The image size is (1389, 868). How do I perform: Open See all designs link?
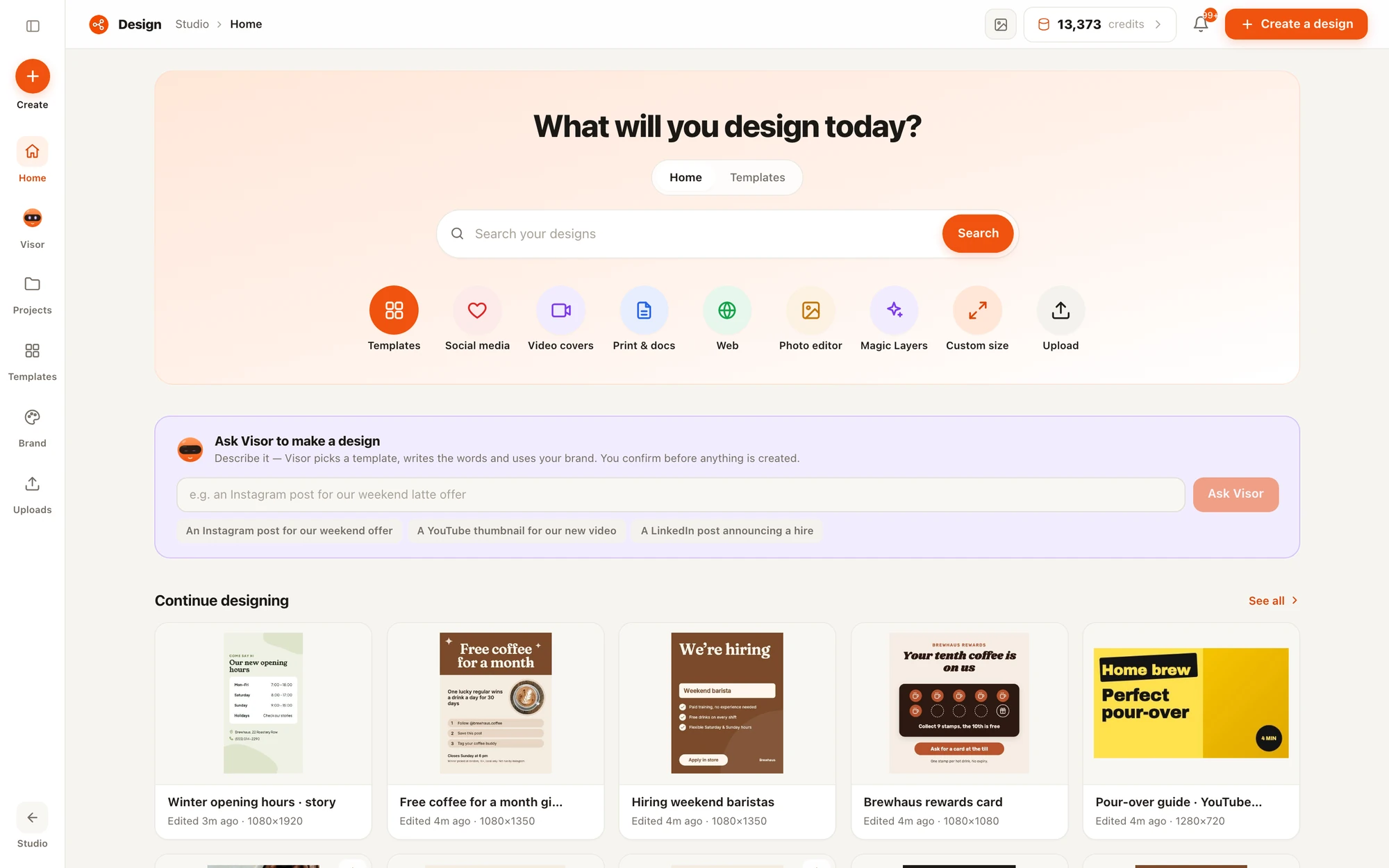click(x=1274, y=601)
